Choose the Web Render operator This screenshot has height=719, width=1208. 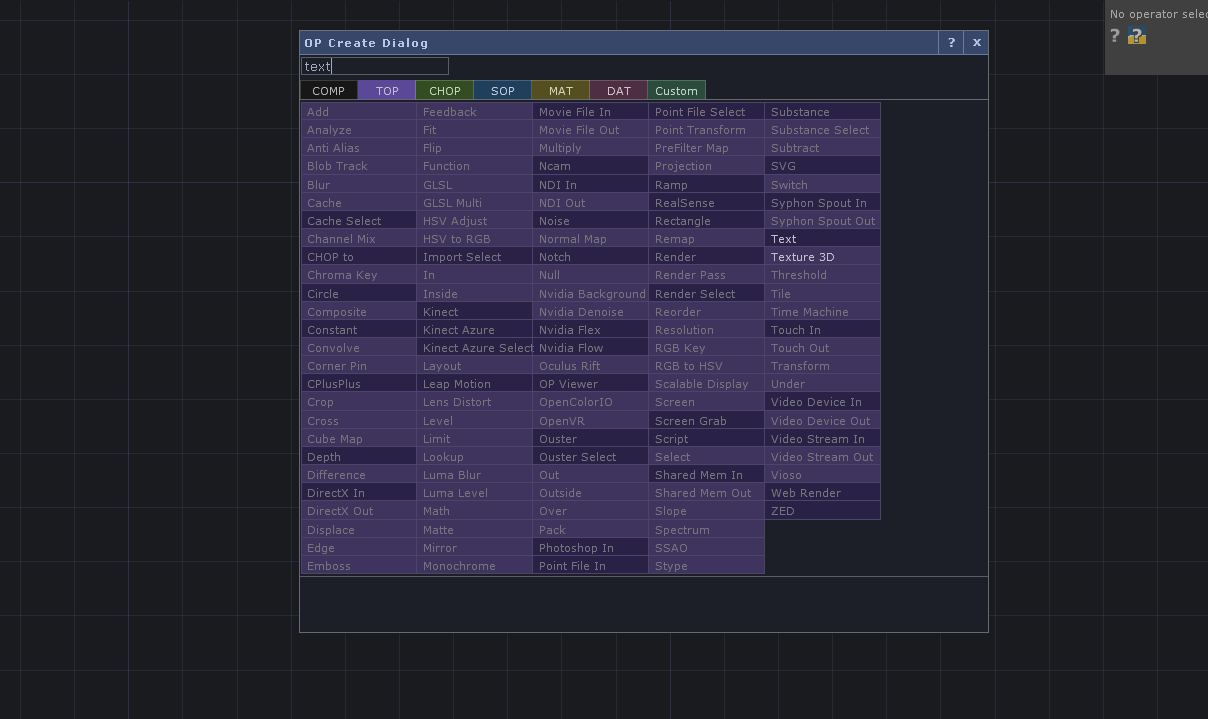(823, 493)
